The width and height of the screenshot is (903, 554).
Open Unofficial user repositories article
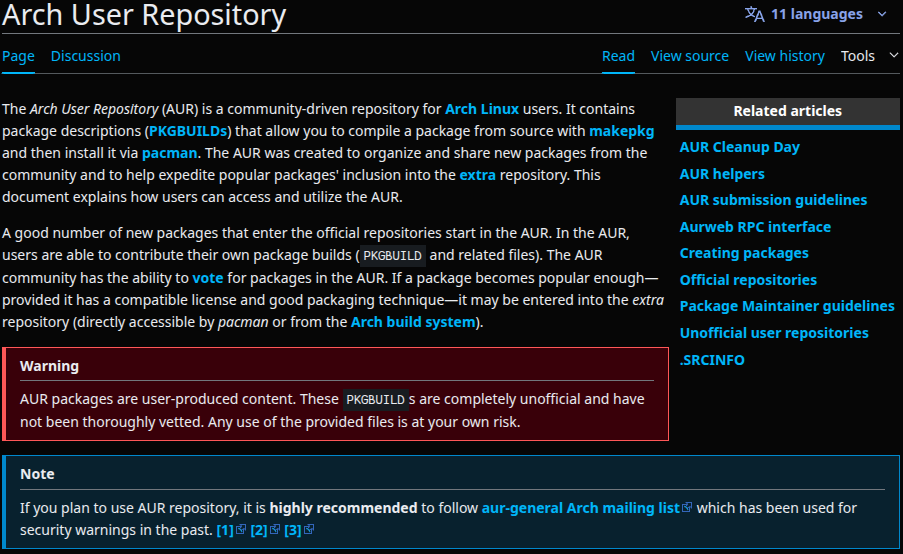tap(774, 333)
